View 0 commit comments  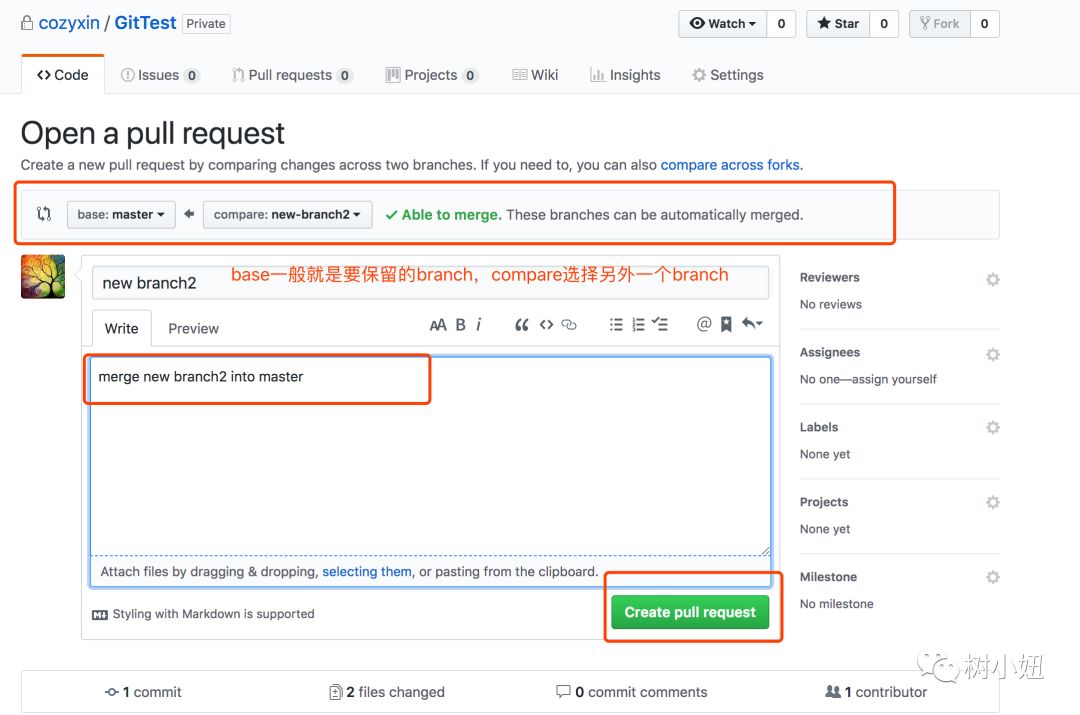click(x=632, y=692)
